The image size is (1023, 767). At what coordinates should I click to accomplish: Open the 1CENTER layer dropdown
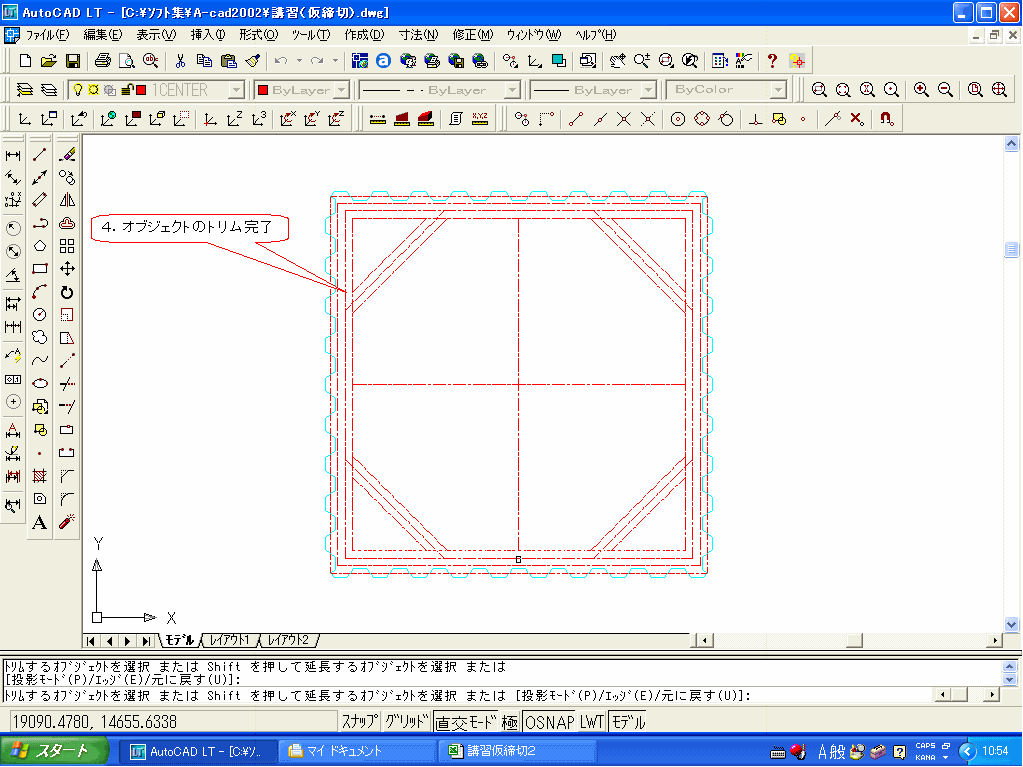236,89
